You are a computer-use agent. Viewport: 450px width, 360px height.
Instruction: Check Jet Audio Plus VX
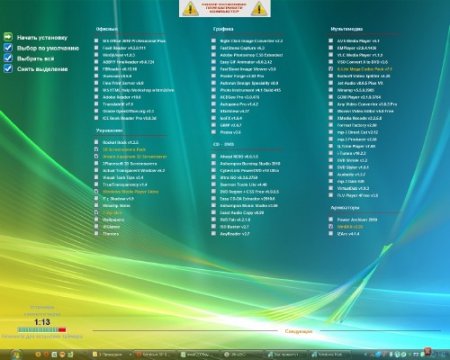(x=331, y=83)
